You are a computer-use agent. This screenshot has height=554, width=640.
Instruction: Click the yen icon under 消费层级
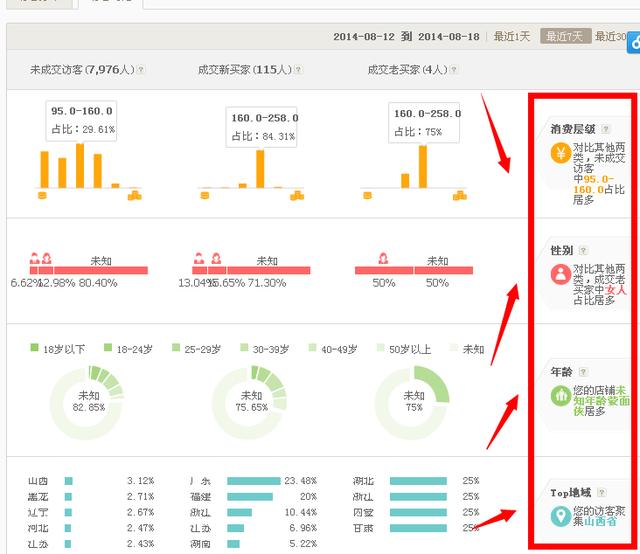(560, 154)
